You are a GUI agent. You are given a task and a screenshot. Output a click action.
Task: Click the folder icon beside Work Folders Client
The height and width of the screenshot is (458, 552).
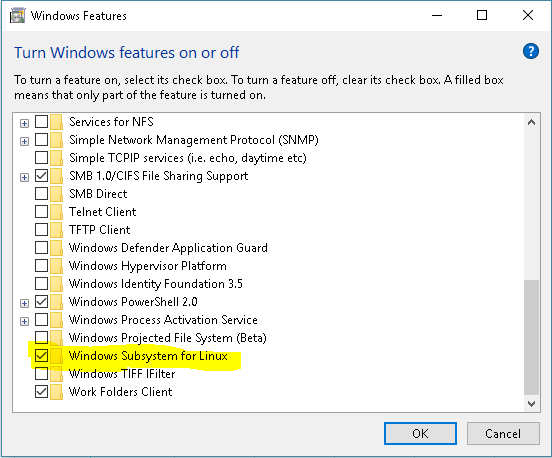(56, 392)
